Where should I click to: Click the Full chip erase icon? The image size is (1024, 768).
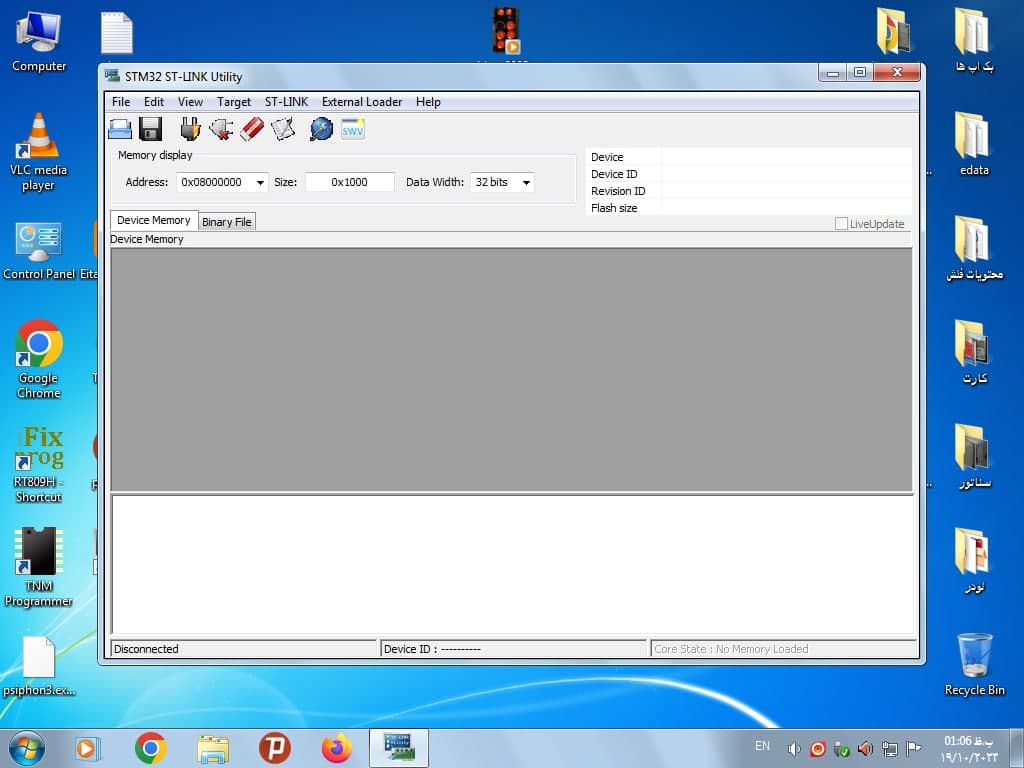tap(252, 129)
